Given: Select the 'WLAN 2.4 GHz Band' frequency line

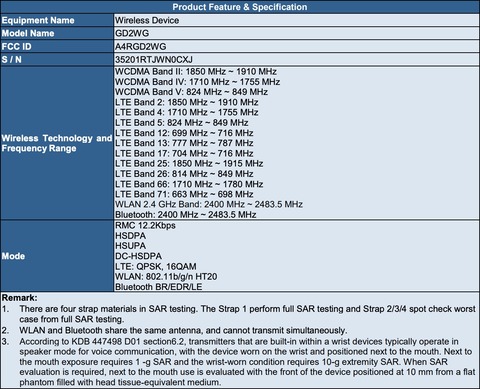Looking at the screenshot, I should click(x=209, y=204).
